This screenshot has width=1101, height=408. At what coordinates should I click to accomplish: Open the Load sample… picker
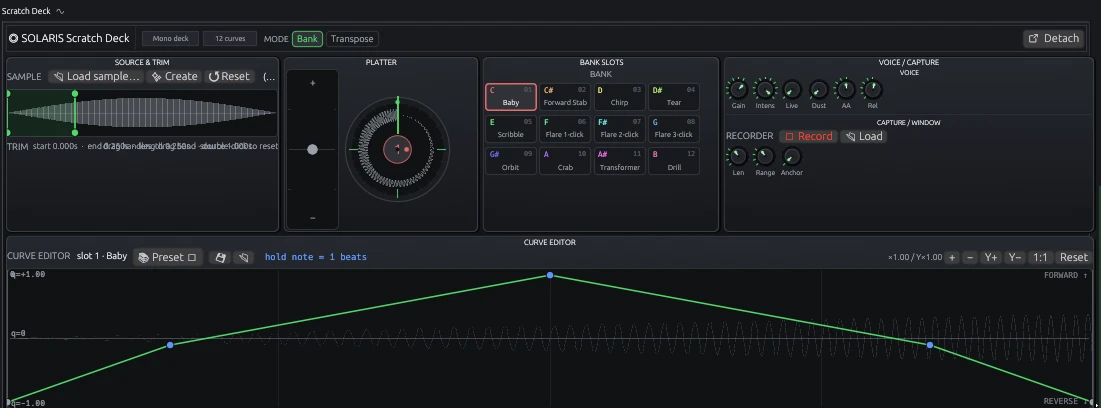[x=97, y=77]
